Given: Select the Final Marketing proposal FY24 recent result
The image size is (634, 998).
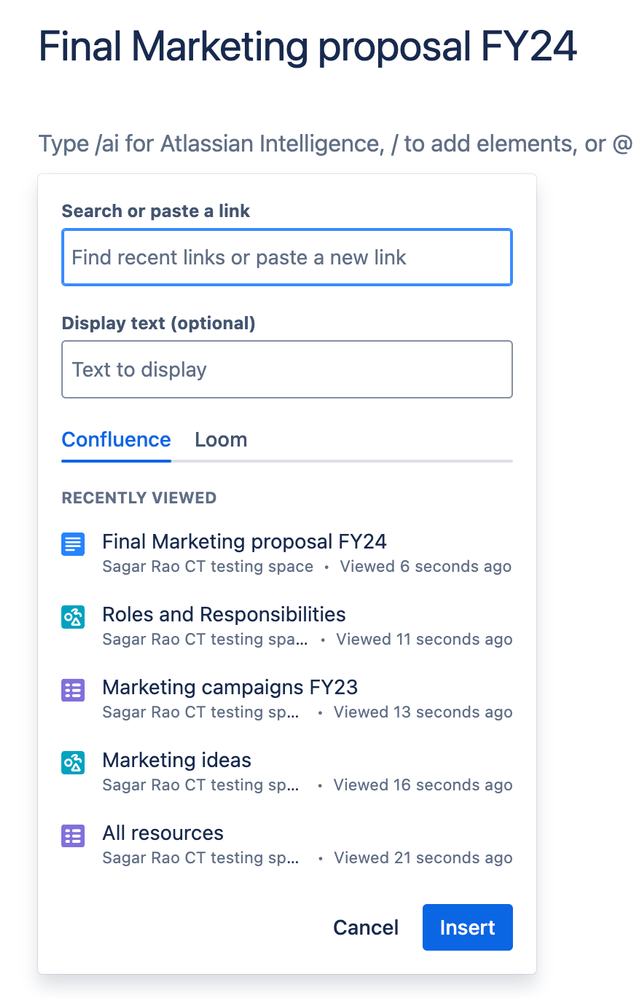Looking at the screenshot, I should tap(244, 542).
